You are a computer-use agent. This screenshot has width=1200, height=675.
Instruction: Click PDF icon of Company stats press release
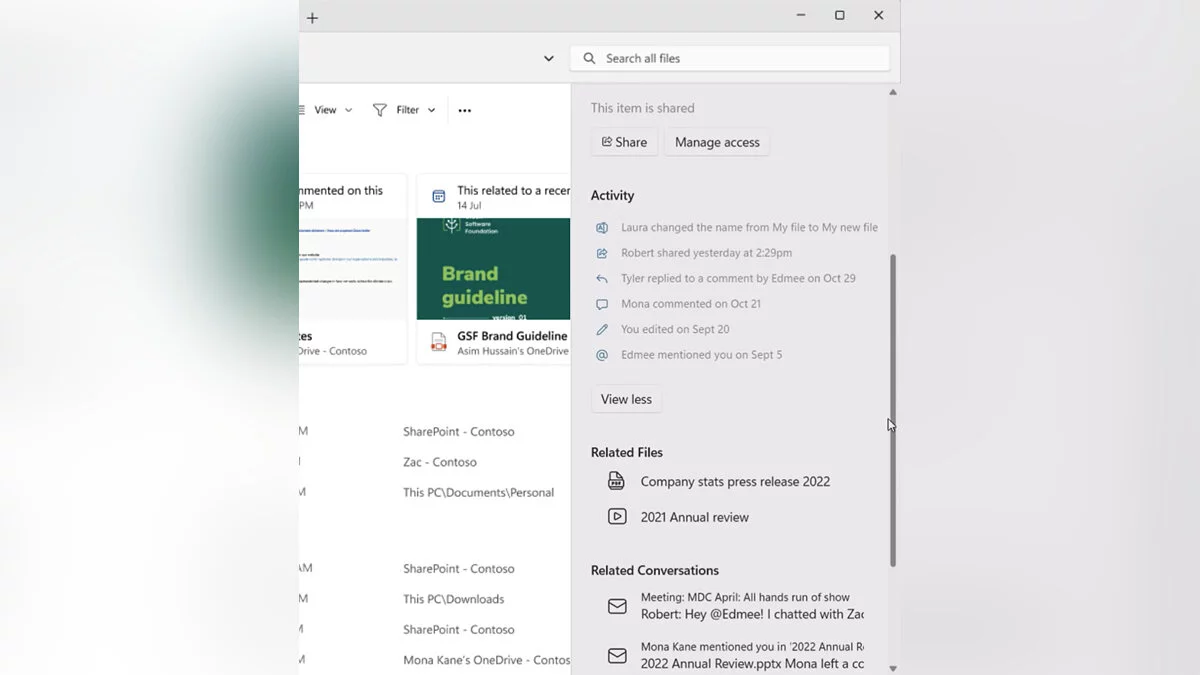tap(617, 481)
